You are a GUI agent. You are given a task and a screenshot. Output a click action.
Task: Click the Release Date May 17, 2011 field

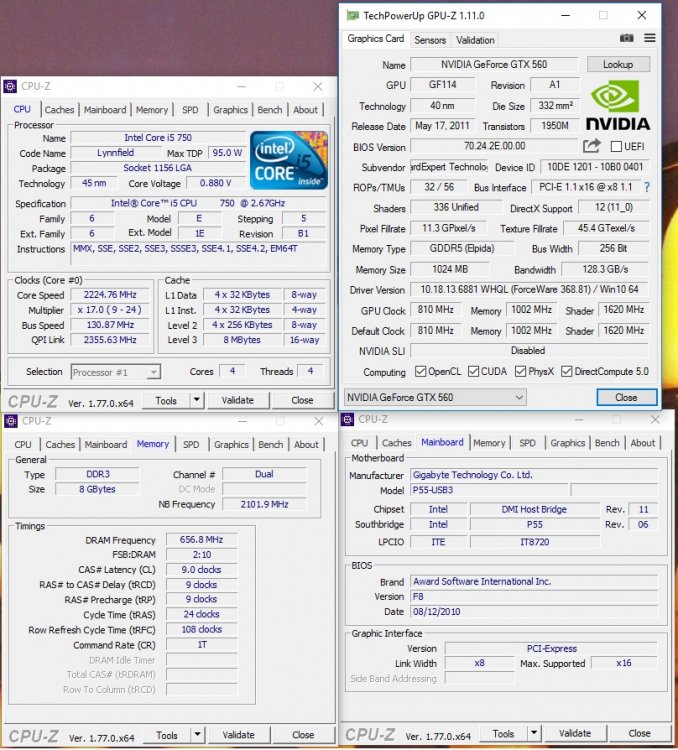(x=442, y=126)
